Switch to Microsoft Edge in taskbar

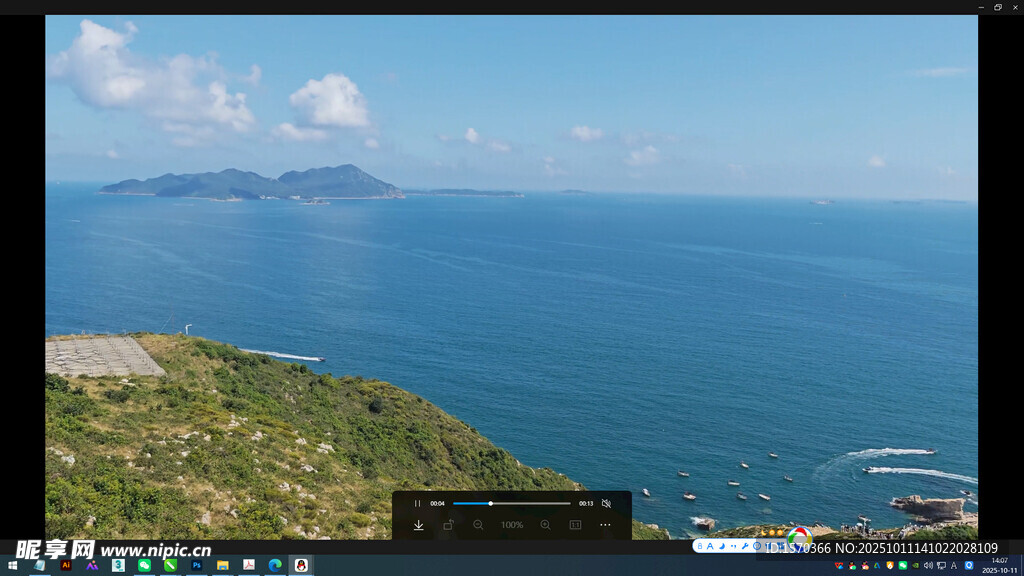click(x=274, y=565)
